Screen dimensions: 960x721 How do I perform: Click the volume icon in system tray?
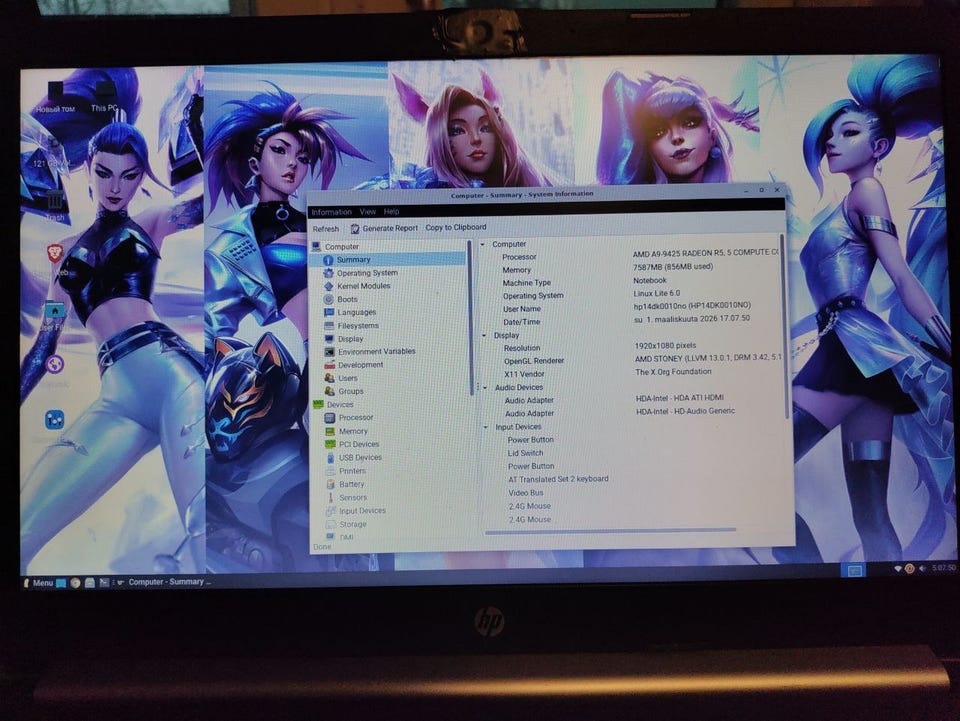coord(922,569)
